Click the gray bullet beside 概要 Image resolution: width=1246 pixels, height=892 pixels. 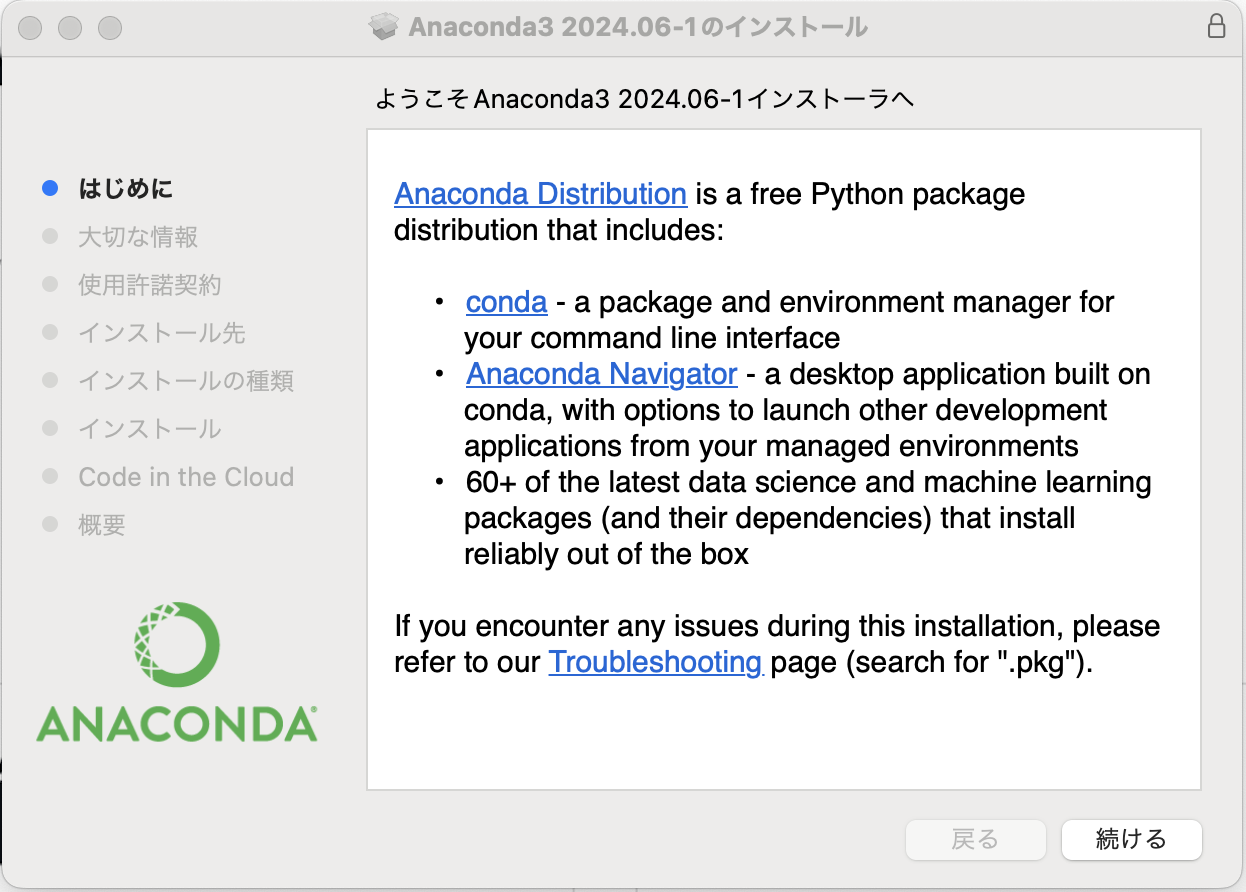point(51,524)
